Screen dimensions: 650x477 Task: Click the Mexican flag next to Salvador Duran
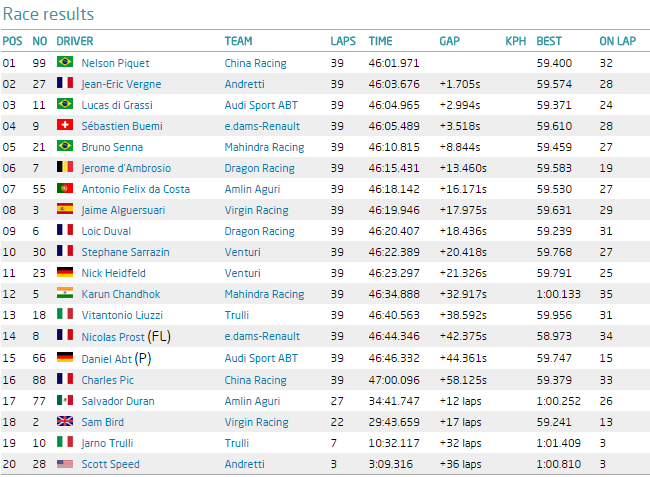(65, 400)
